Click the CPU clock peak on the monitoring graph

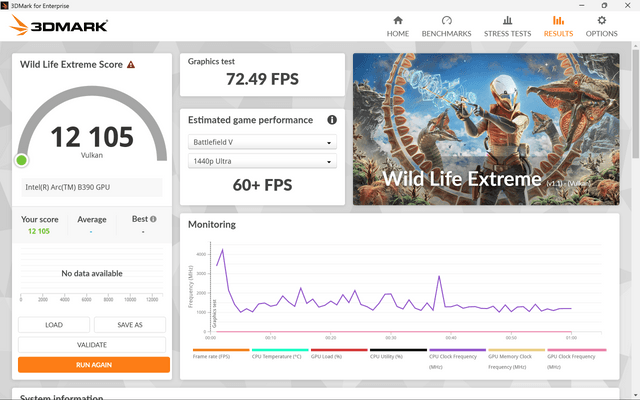(x=222, y=249)
